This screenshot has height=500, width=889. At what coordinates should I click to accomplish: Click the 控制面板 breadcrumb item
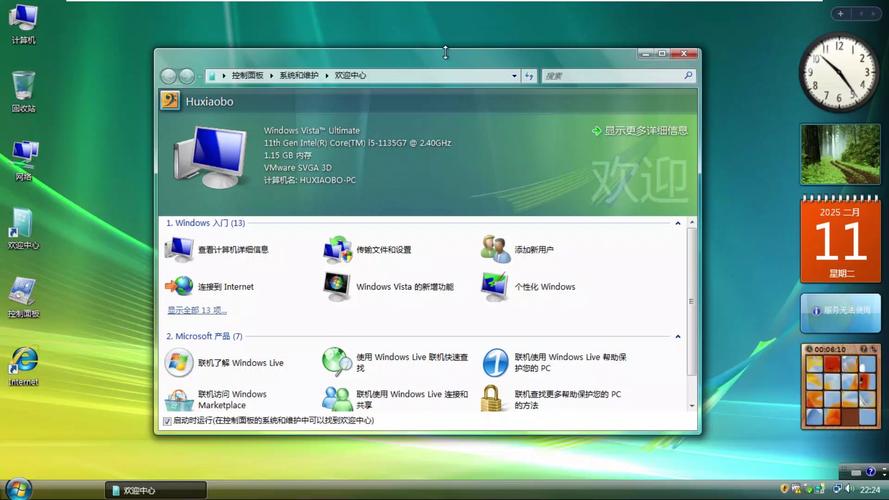tap(247, 75)
